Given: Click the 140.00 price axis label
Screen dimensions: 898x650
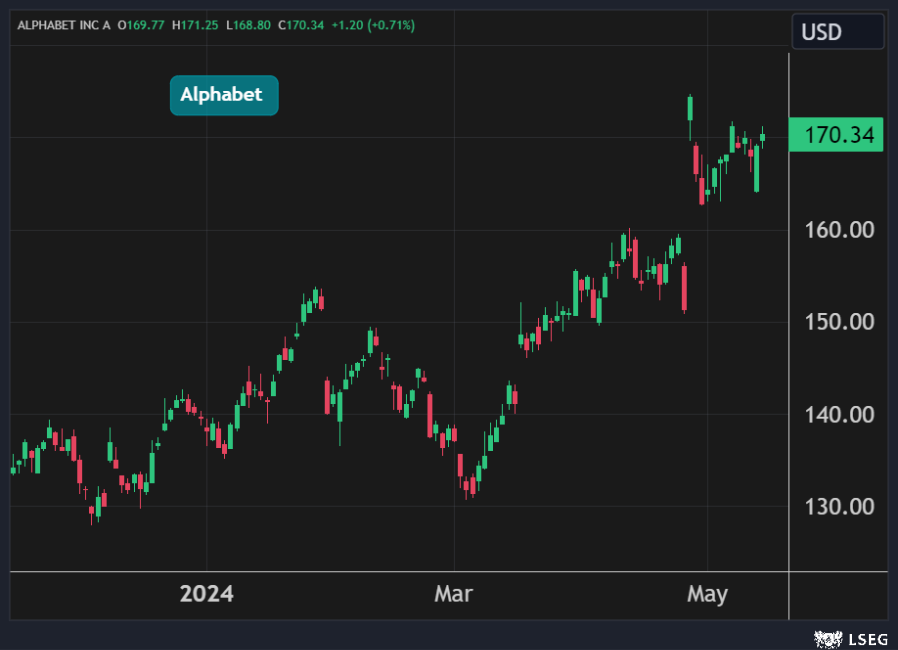Looking at the screenshot, I should click(839, 414).
